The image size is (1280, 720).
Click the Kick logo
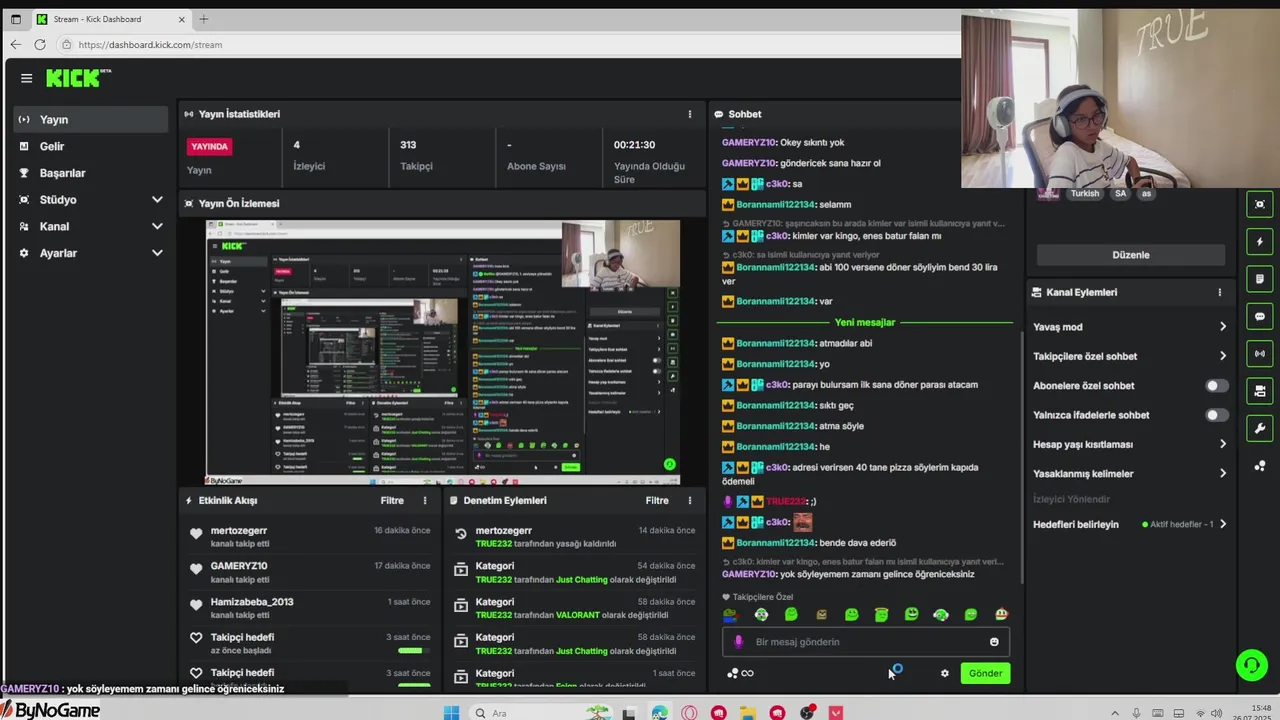coord(78,78)
